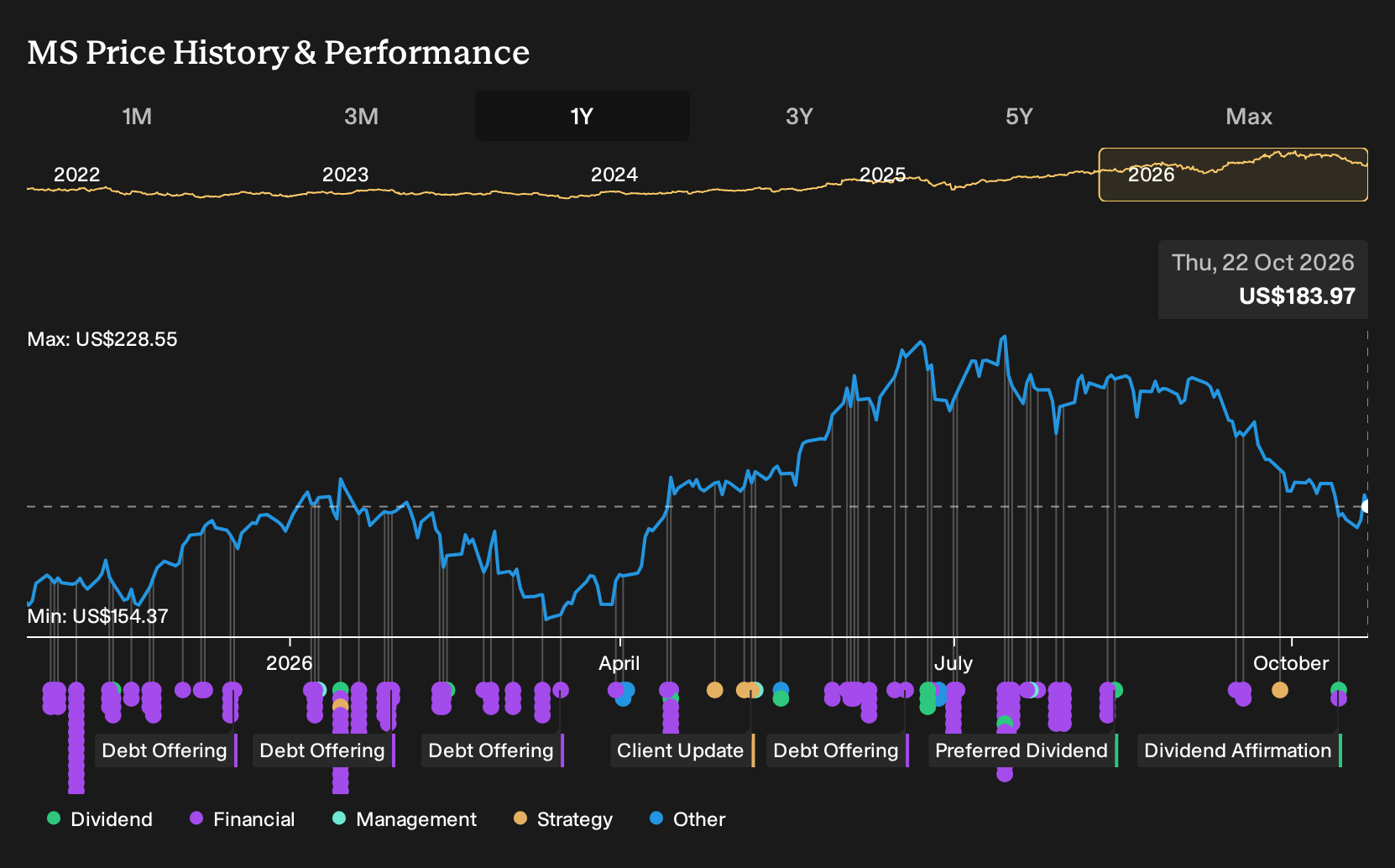
Task: Click the 2022 label in overview chart
Action: coord(76,175)
